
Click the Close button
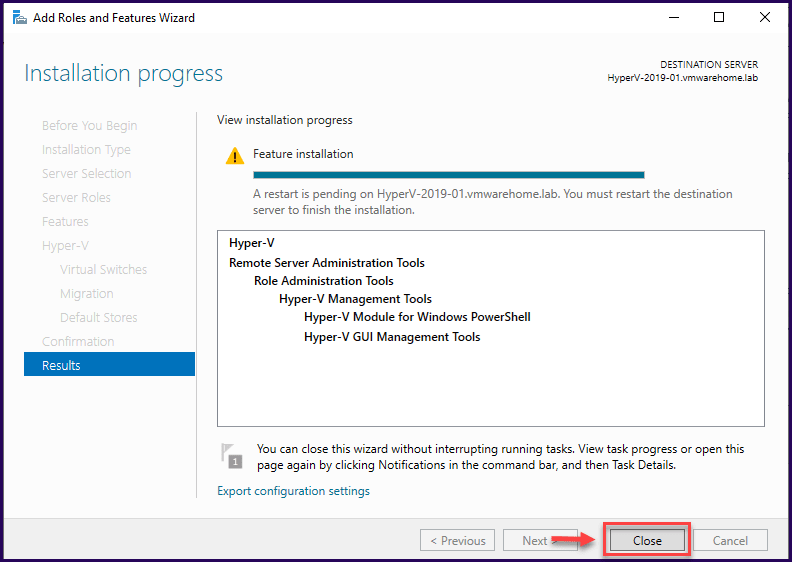[x=647, y=540]
